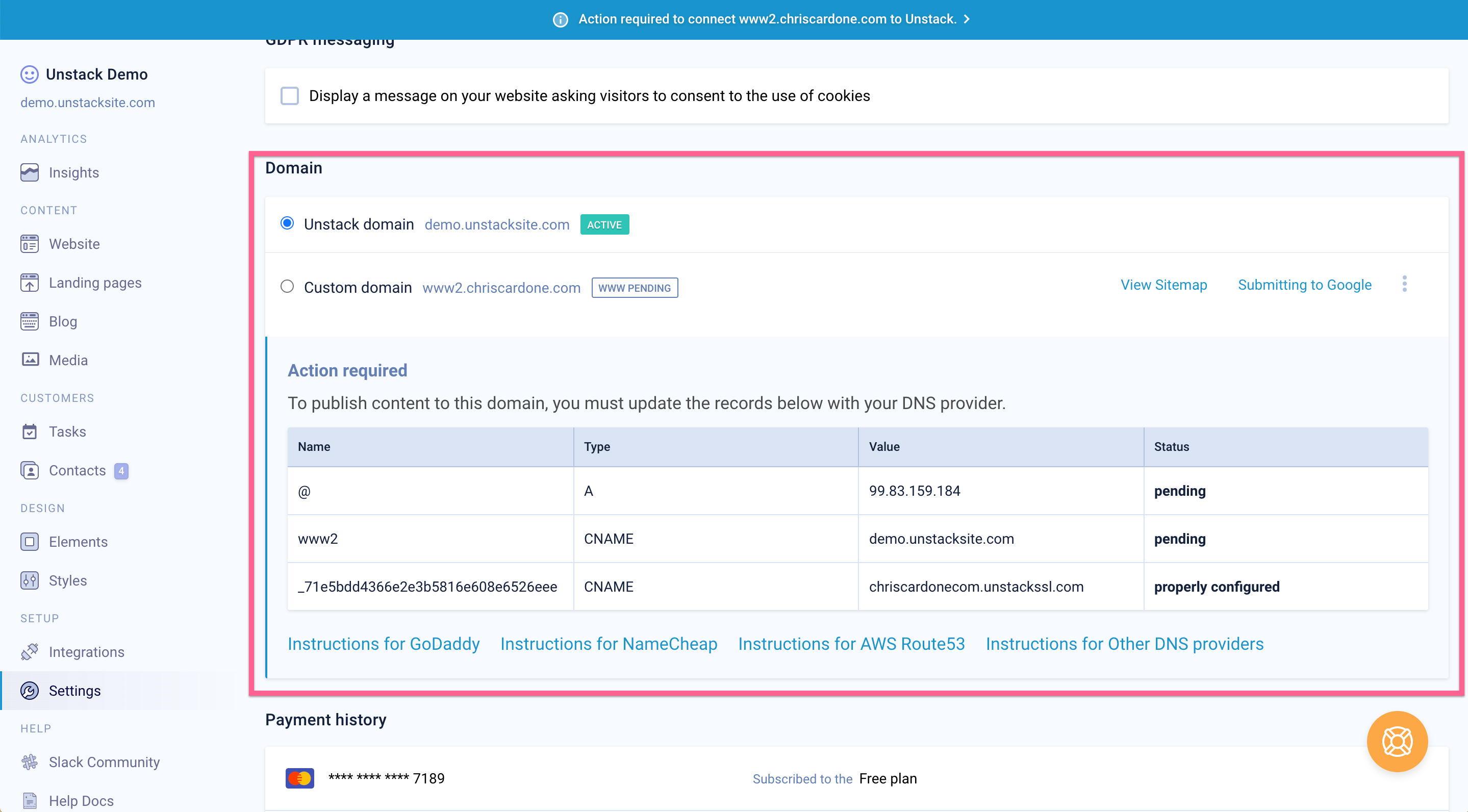This screenshot has height=812, width=1468.
Task: Open Help Docs in sidebar
Action: (82, 801)
